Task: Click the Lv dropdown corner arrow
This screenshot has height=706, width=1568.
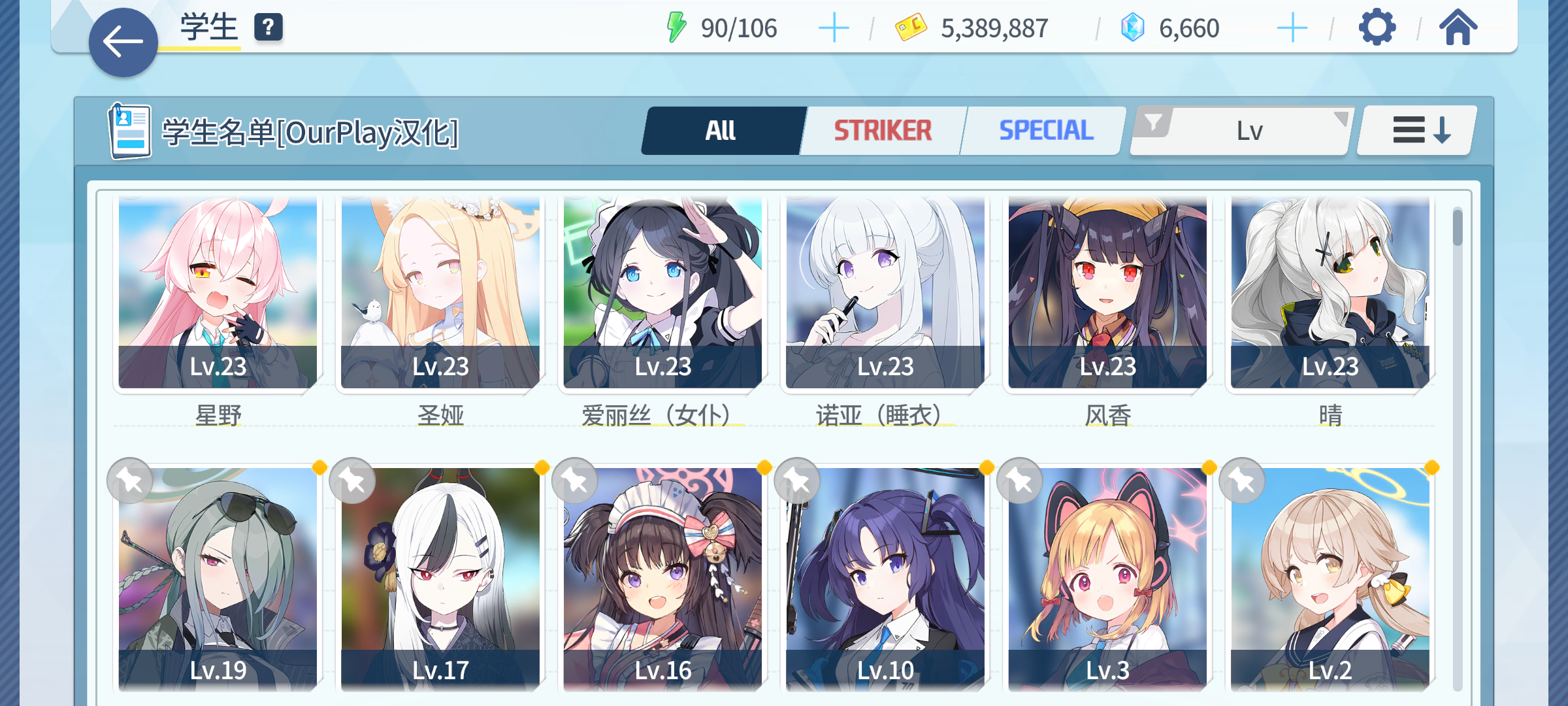Action: (x=1341, y=118)
